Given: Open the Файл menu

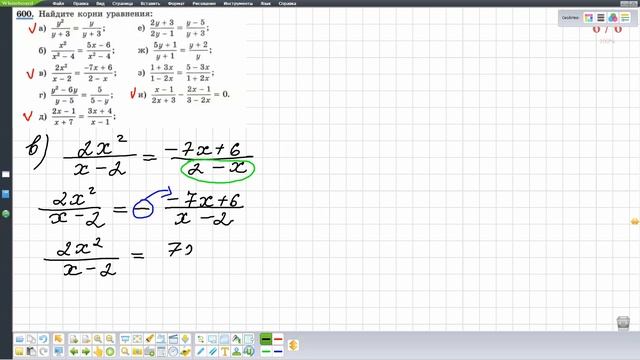Looking at the screenshot, I should click(58, 3).
